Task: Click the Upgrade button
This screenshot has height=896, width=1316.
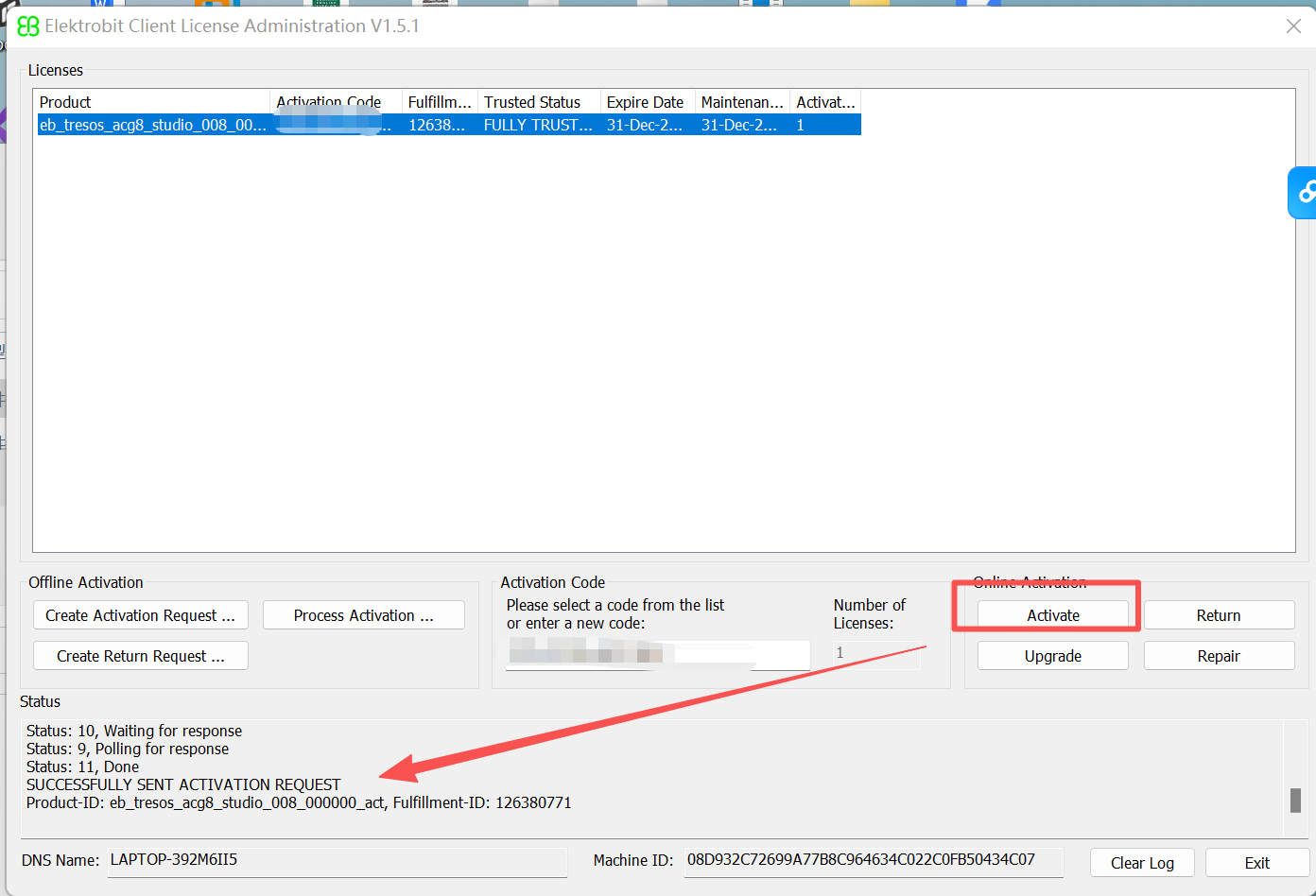Action: 1052,656
